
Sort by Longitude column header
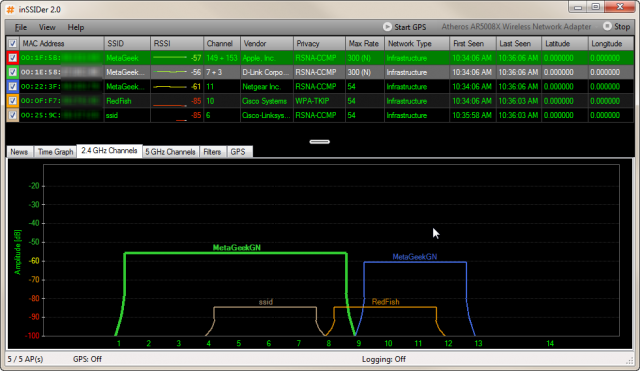click(611, 44)
